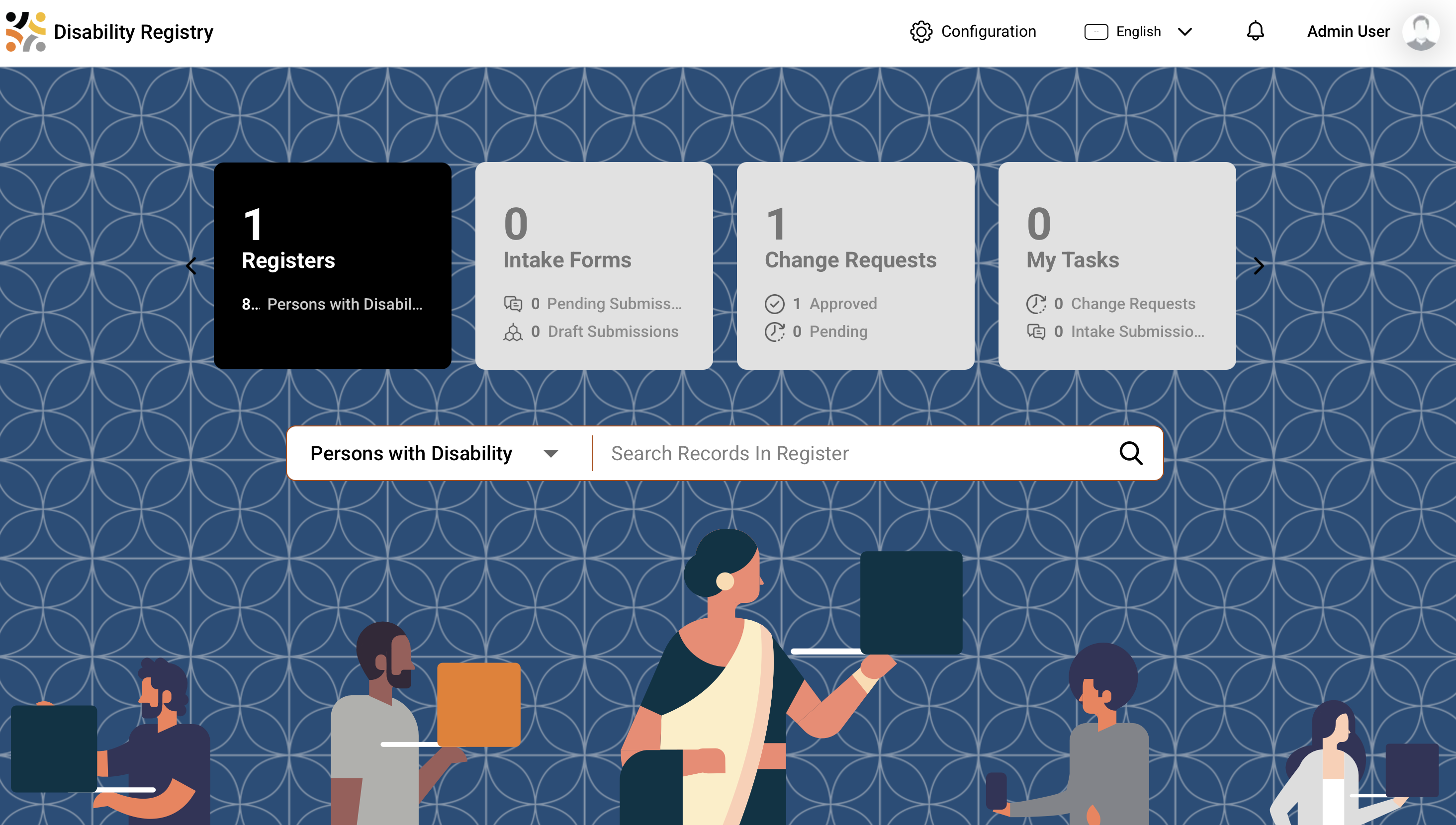Click the Pending Submiss... row text
Image resolution: width=1456 pixels, height=825 pixels.
coord(614,304)
